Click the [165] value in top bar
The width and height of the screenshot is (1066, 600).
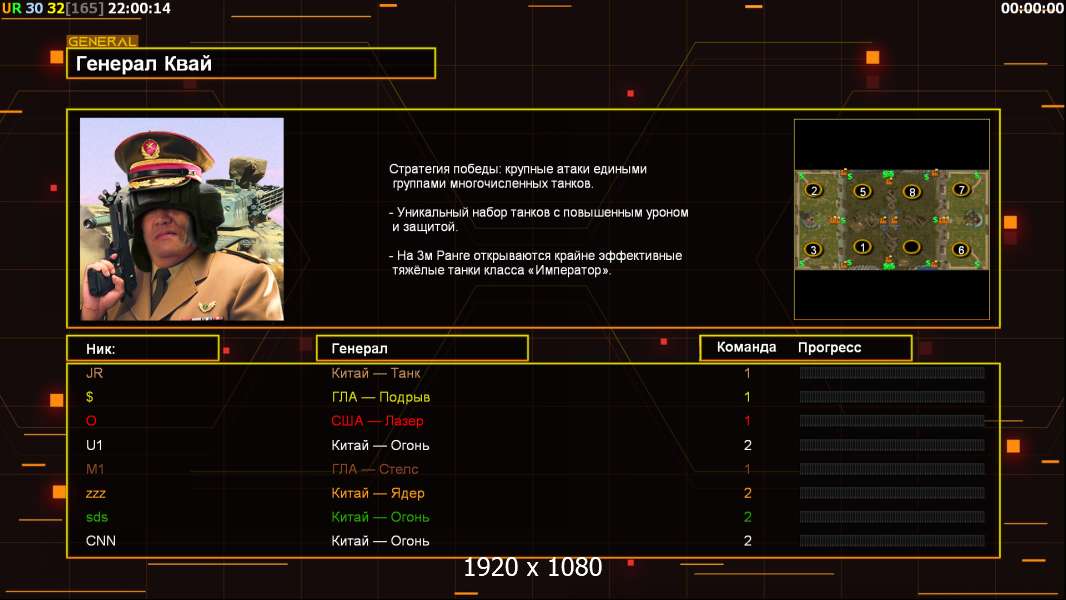click(84, 8)
